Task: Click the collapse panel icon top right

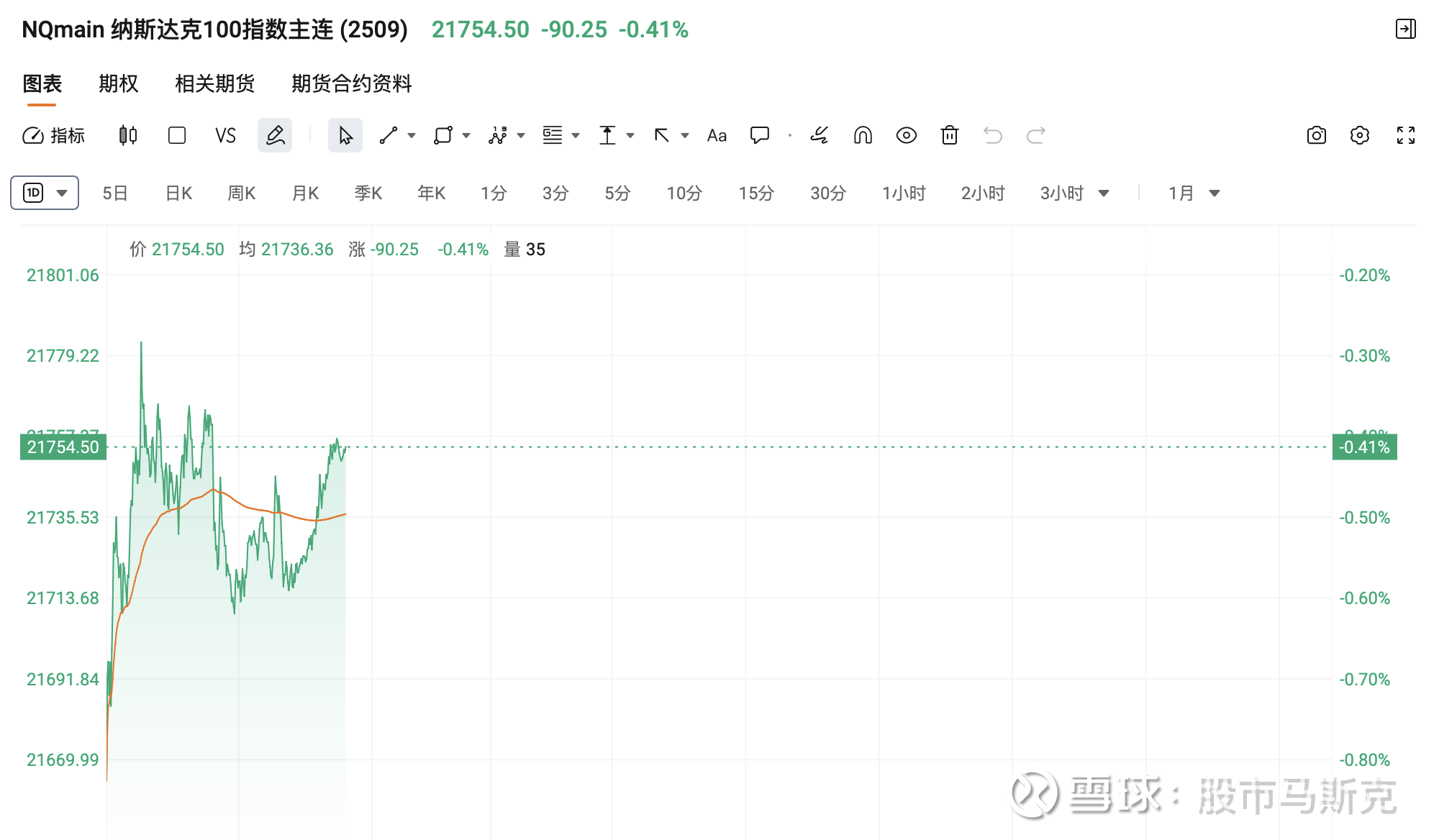Action: (x=1405, y=29)
